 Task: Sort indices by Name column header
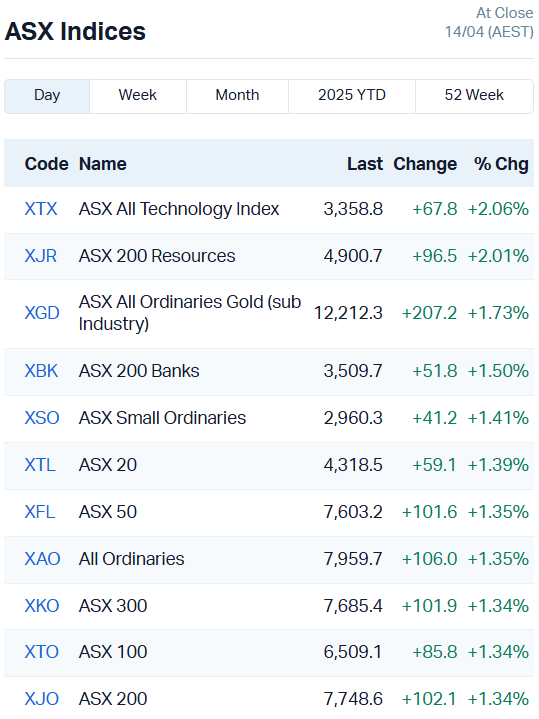point(103,164)
